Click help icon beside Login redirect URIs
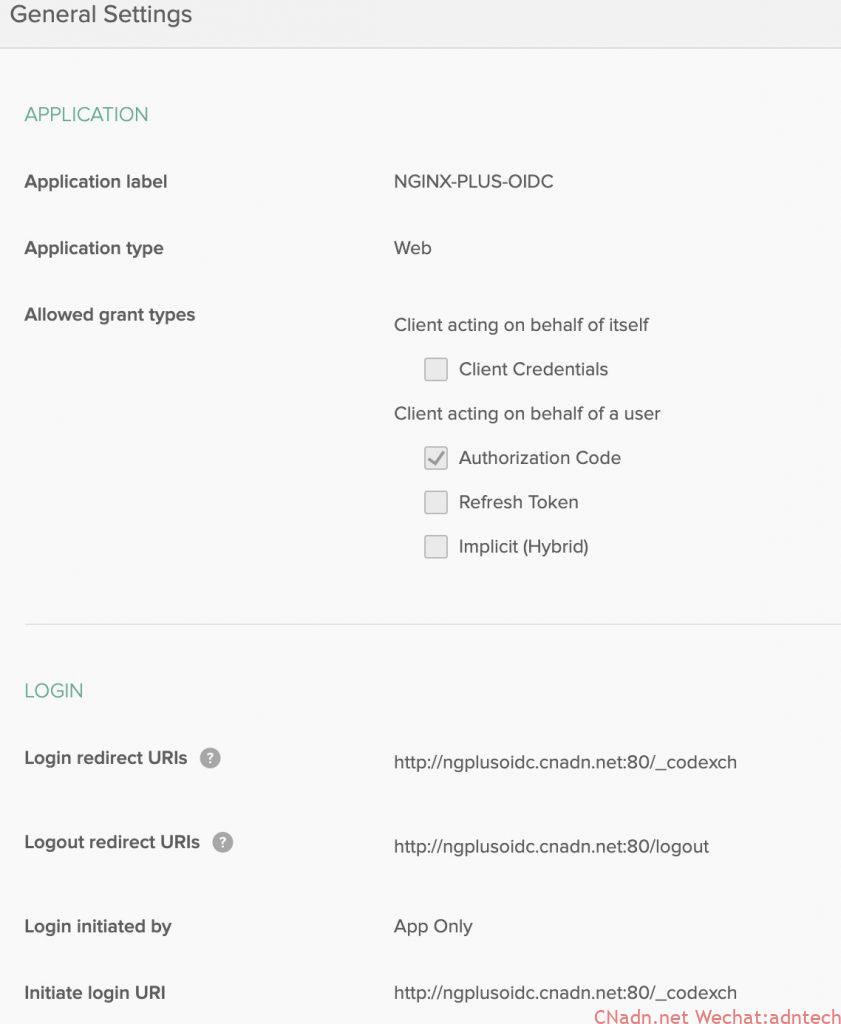This screenshot has width=841, height=1024. click(210, 758)
